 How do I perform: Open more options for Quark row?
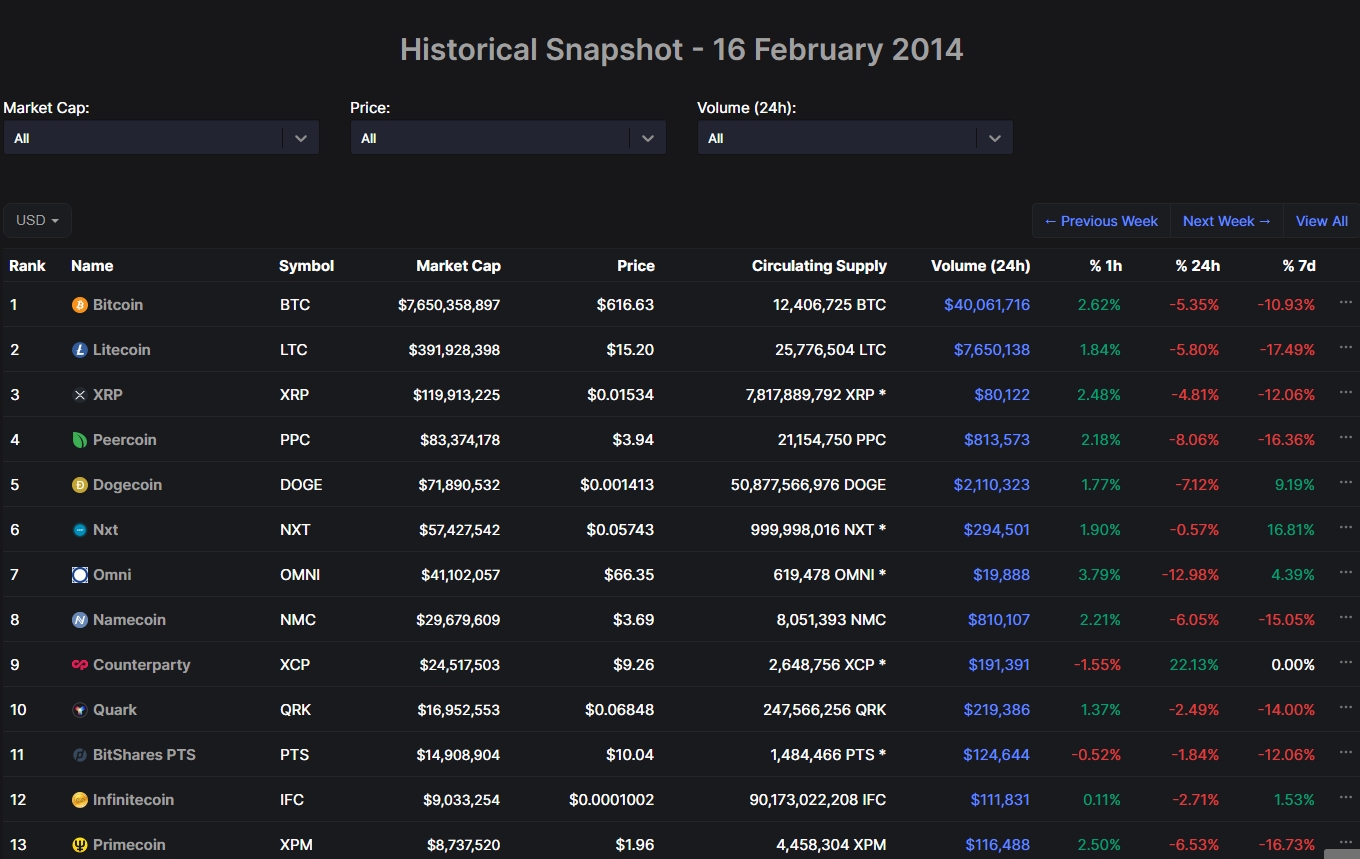coord(1345,707)
